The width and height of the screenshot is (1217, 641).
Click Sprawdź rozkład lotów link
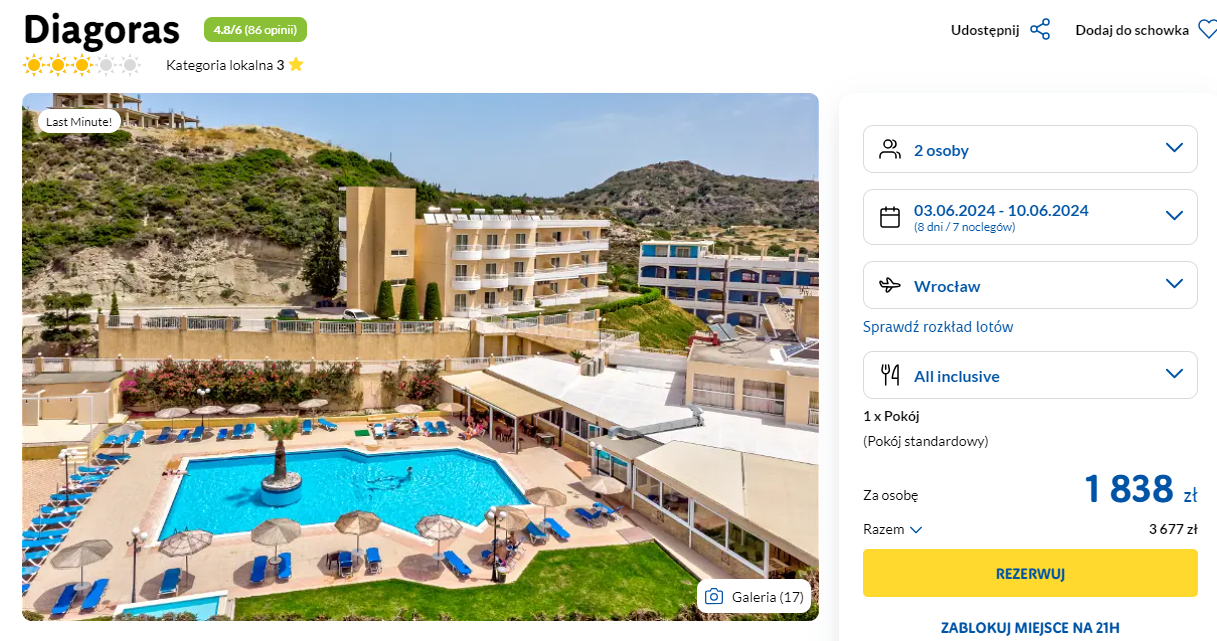click(x=938, y=327)
